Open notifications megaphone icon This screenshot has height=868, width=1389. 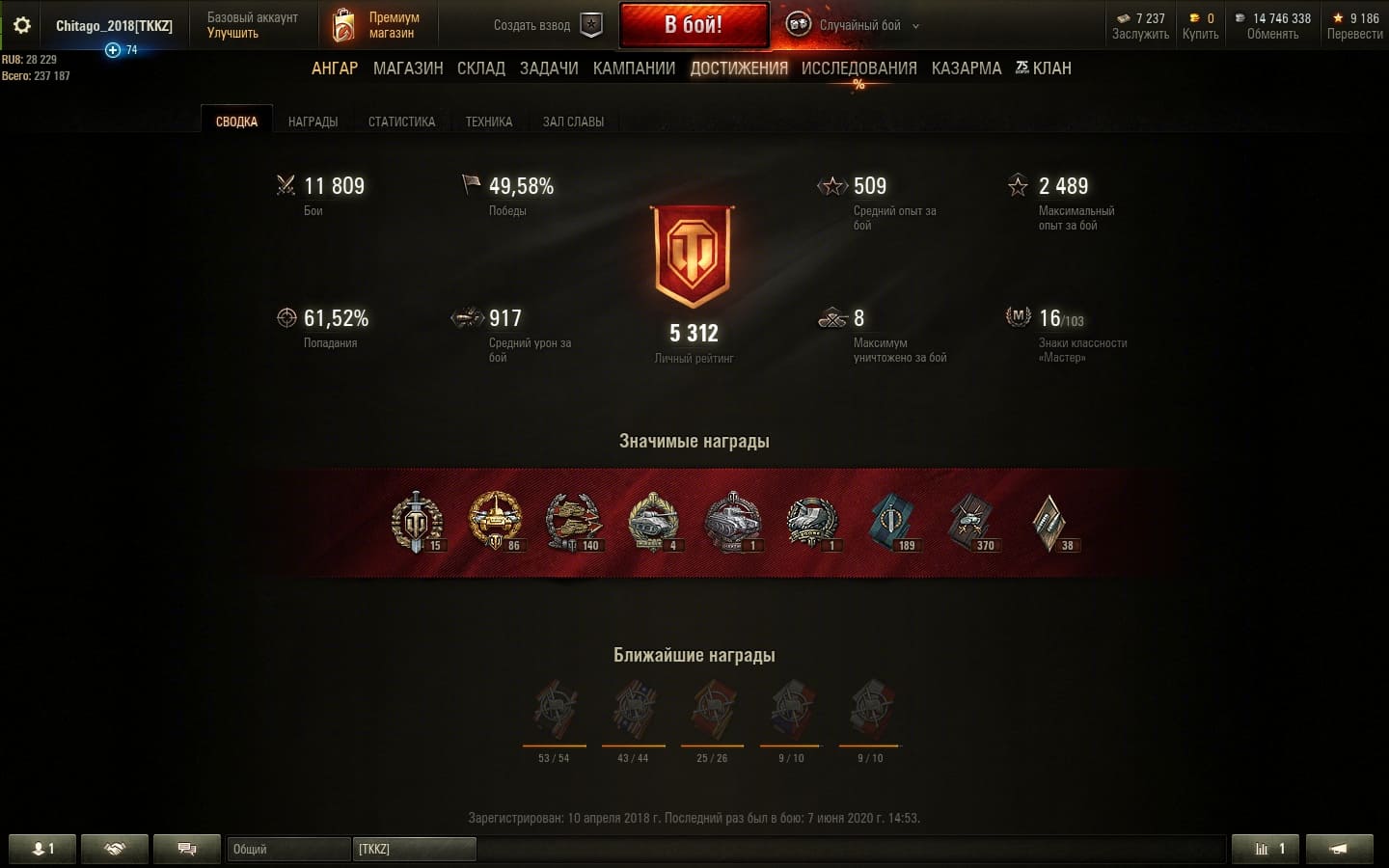pyautogui.click(x=1339, y=849)
